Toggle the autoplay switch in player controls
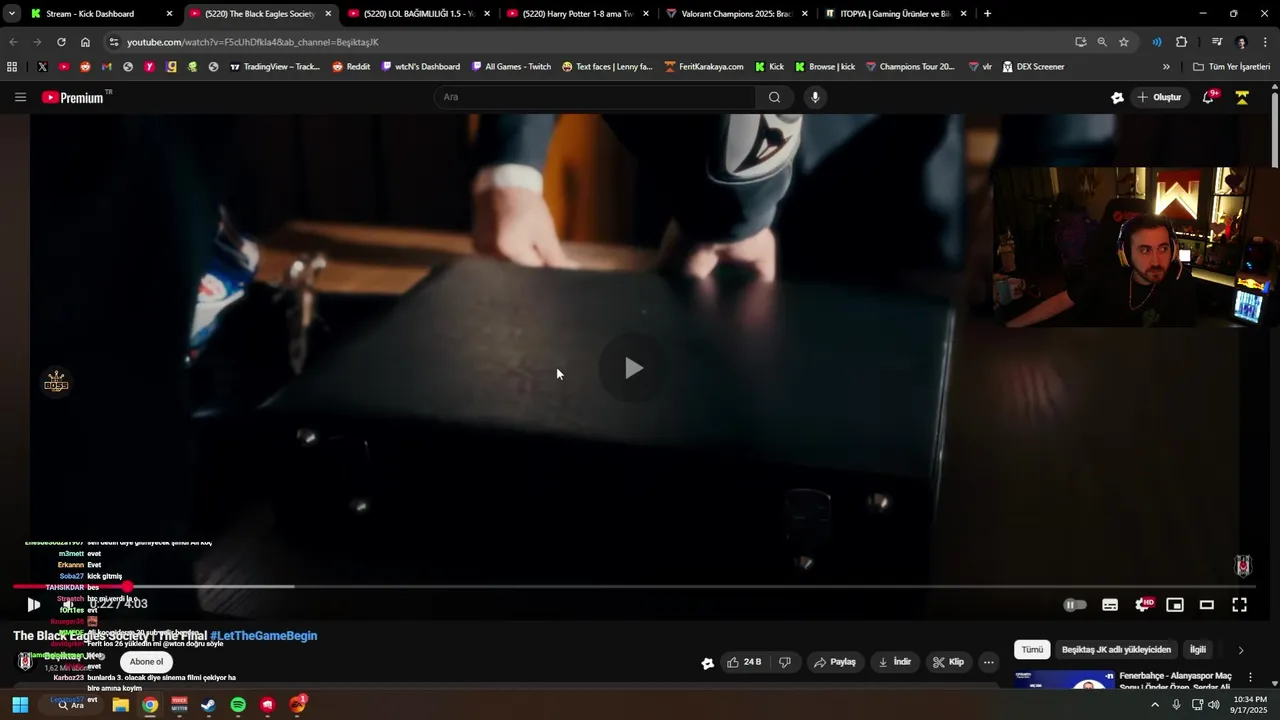 tap(1075, 604)
